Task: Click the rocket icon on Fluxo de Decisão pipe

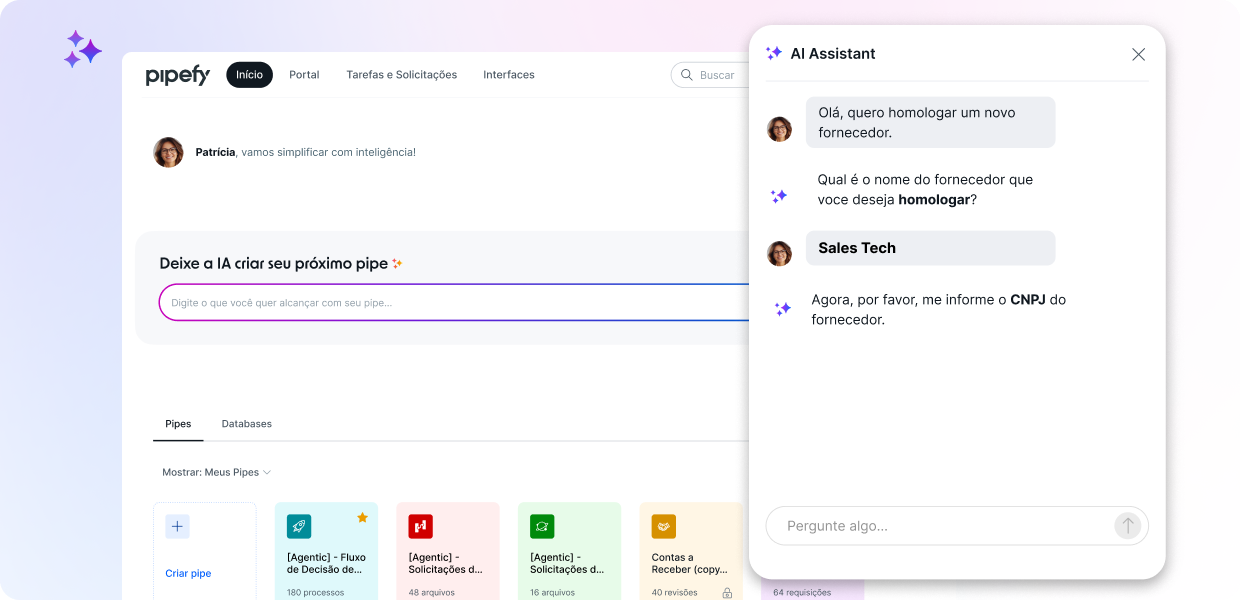Action: 299,527
